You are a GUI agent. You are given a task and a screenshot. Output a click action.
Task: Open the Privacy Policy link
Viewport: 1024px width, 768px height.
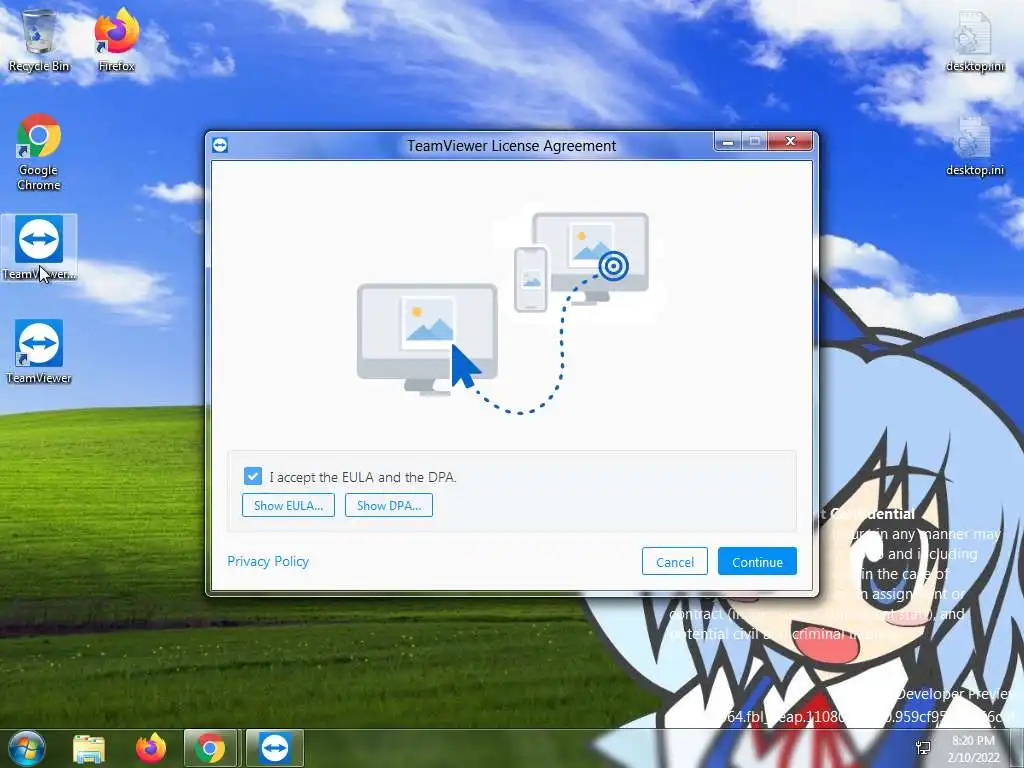pyautogui.click(x=268, y=562)
